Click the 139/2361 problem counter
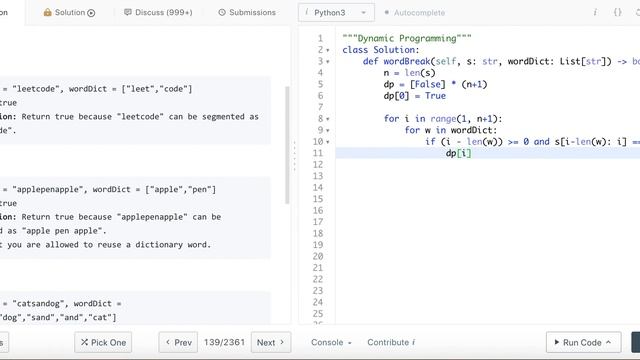The image size is (640, 360). coord(224,342)
